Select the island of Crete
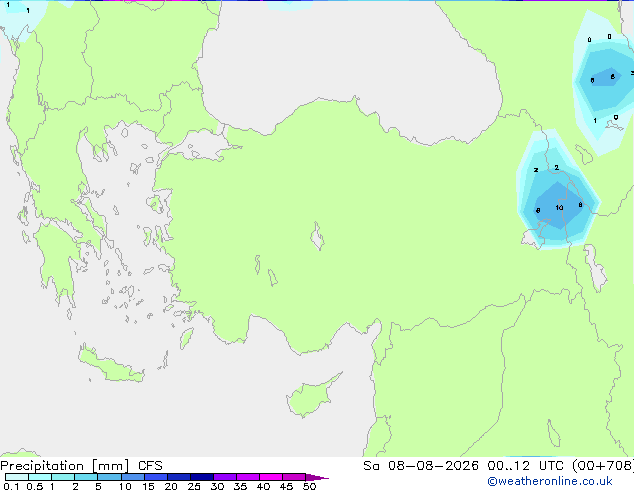 point(111,365)
